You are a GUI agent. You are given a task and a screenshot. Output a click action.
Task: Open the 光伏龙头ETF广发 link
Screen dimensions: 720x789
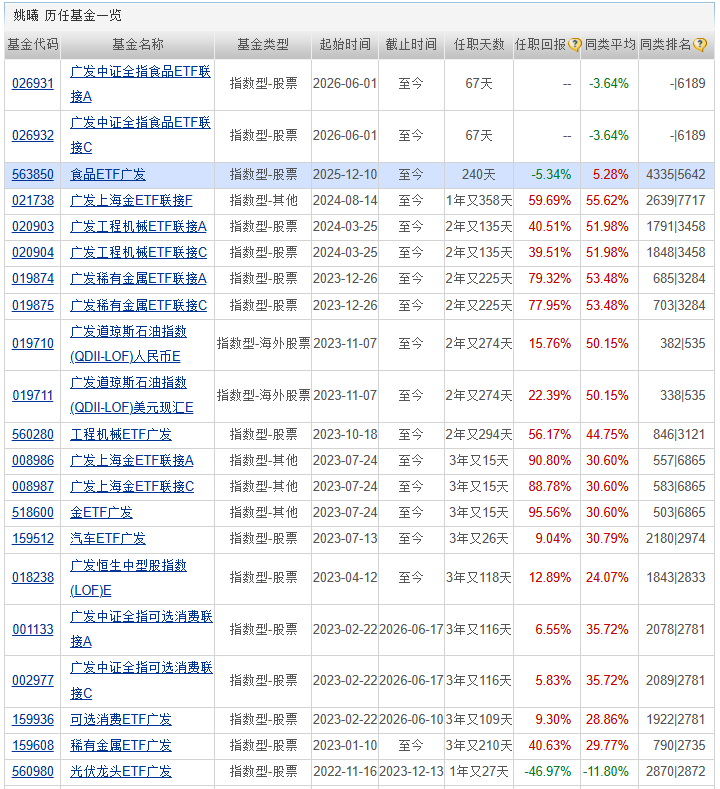pos(121,772)
